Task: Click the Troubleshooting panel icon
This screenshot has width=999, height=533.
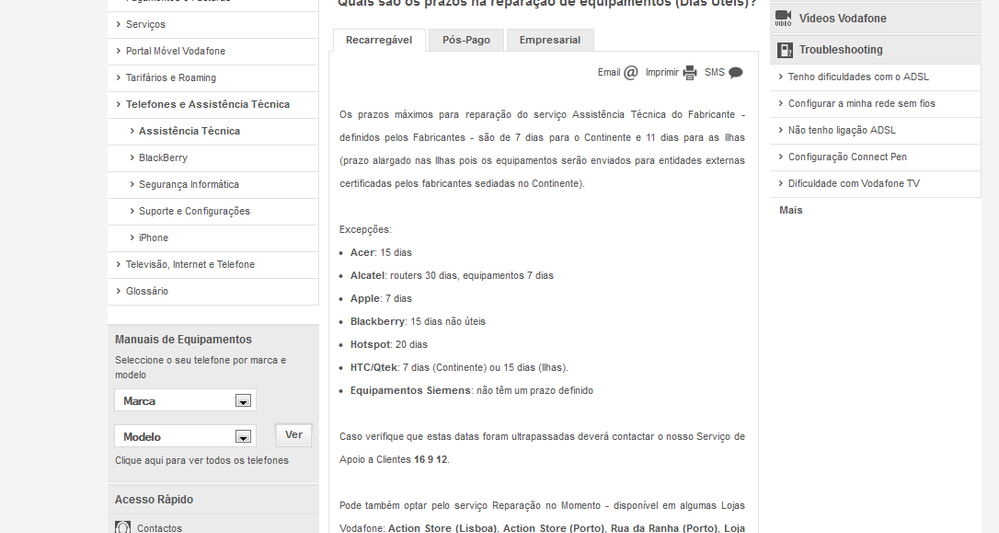Action: coord(785,50)
